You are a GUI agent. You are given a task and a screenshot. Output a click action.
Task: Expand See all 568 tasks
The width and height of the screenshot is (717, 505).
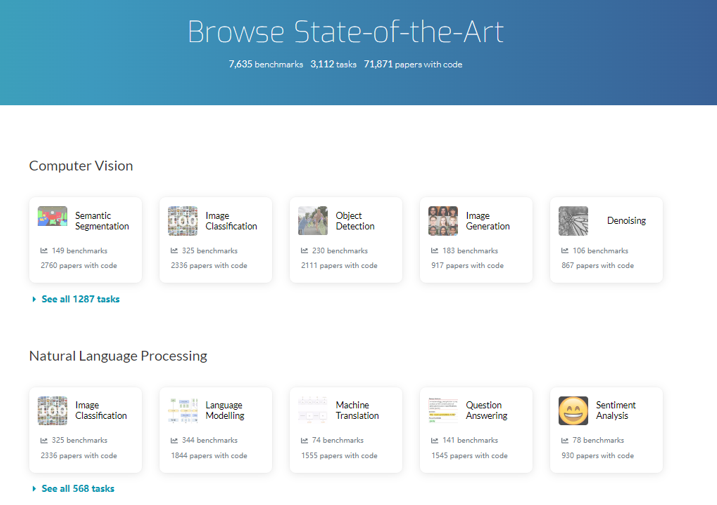pos(77,489)
